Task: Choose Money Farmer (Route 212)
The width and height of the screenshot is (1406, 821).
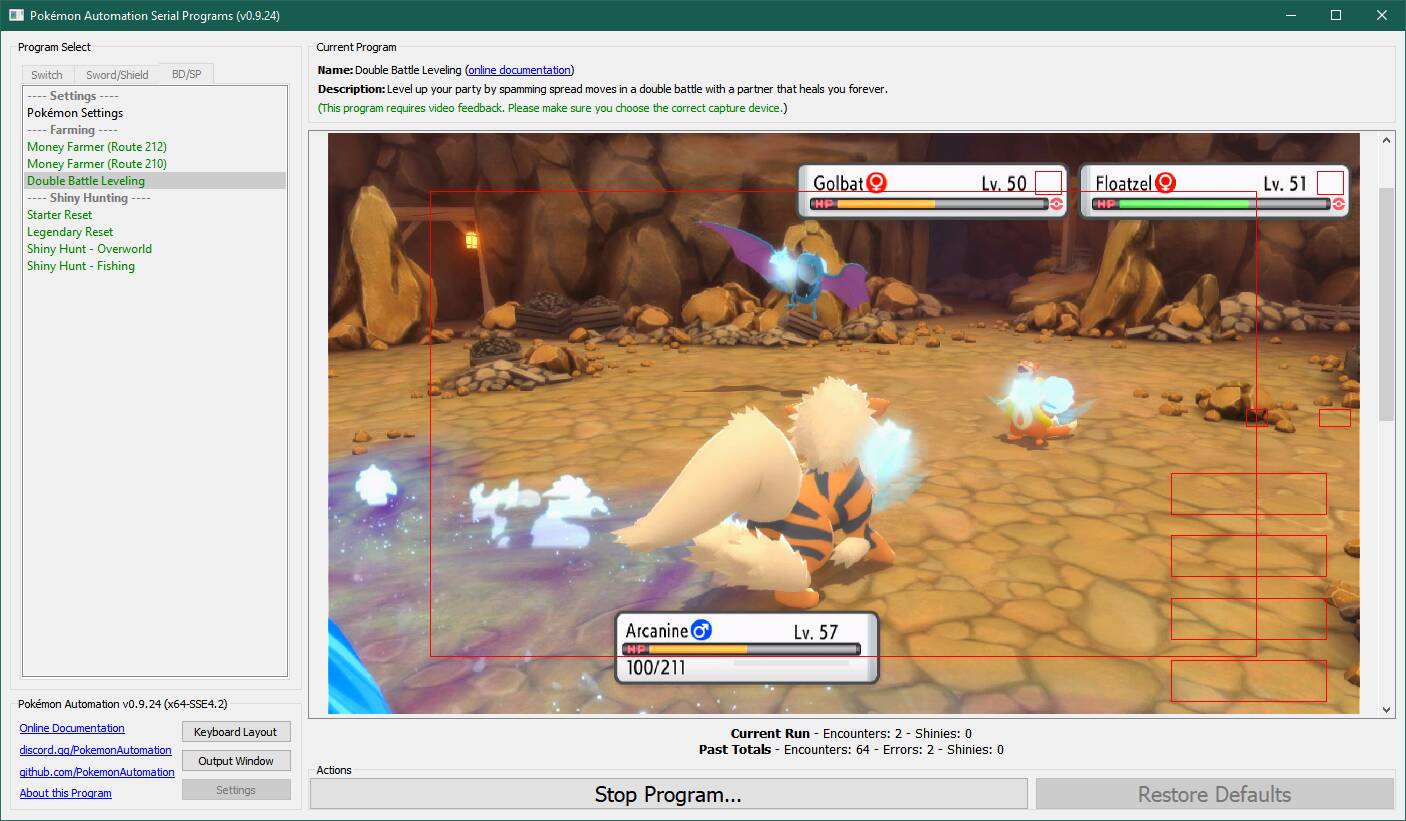Action: pos(97,147)
